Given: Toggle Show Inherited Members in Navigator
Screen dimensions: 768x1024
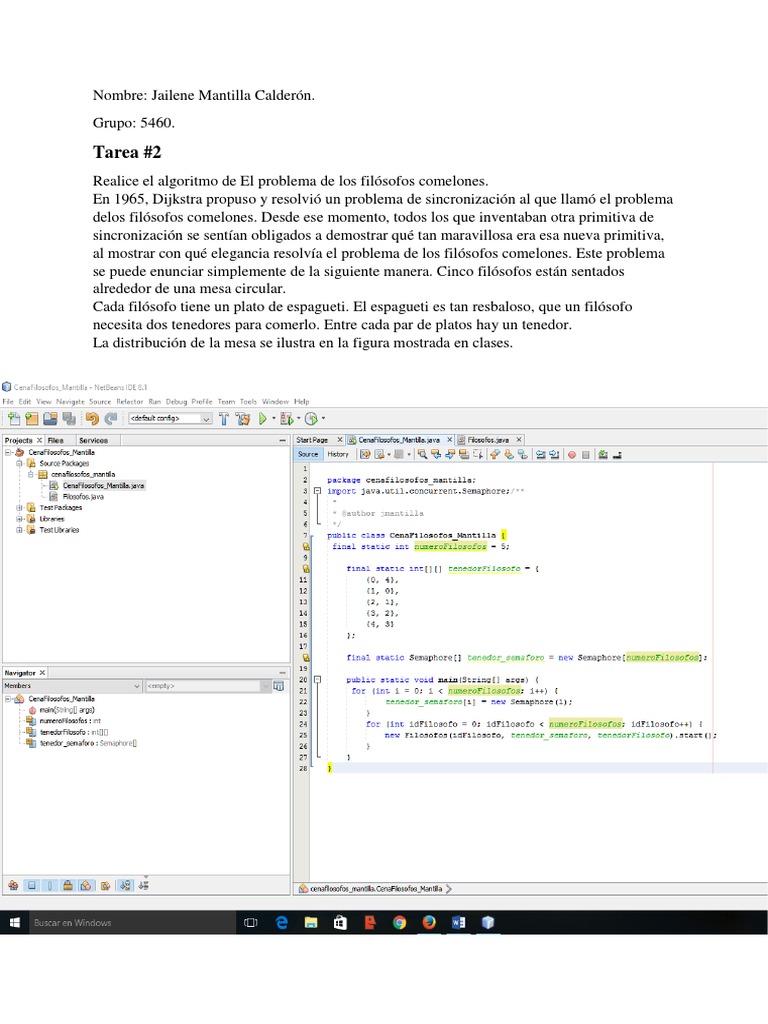Looking at the screenshot, I should pyautogui.click(x=12, y=884).
